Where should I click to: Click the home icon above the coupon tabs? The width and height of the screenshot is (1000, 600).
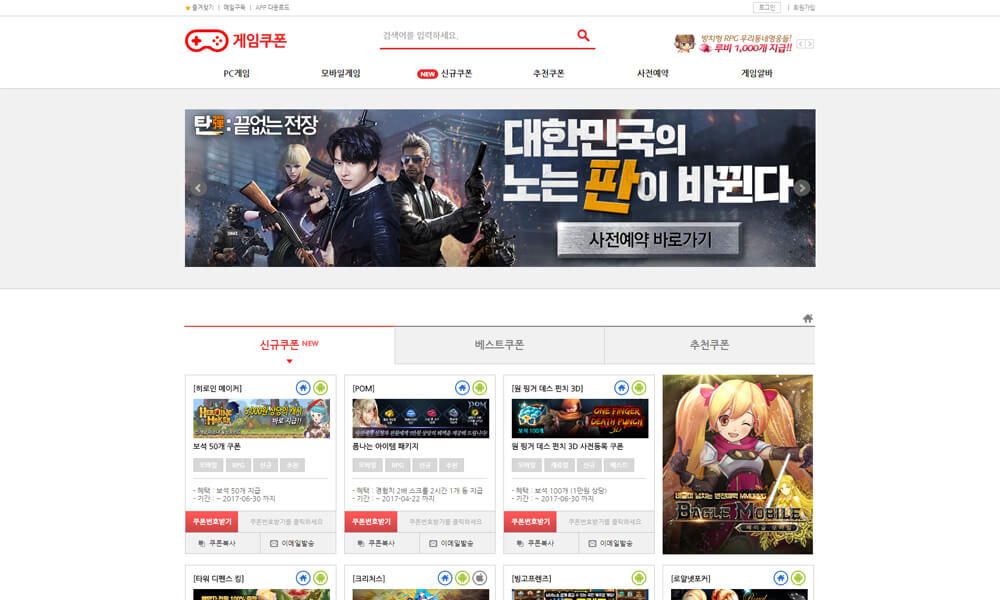pyautogui.click(x=807, y=318)
